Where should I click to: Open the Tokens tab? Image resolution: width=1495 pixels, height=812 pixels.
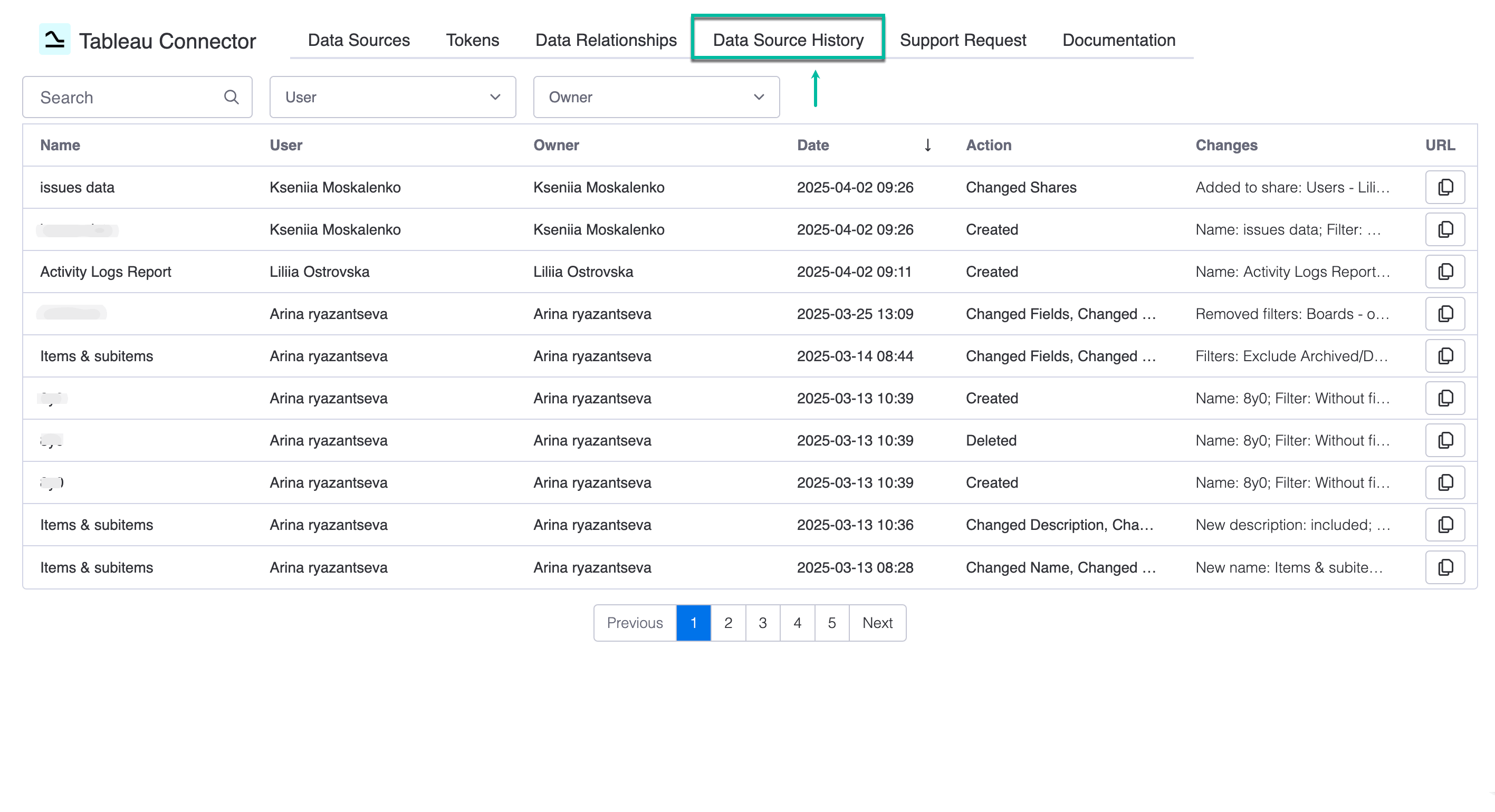(x=473, y=40)
